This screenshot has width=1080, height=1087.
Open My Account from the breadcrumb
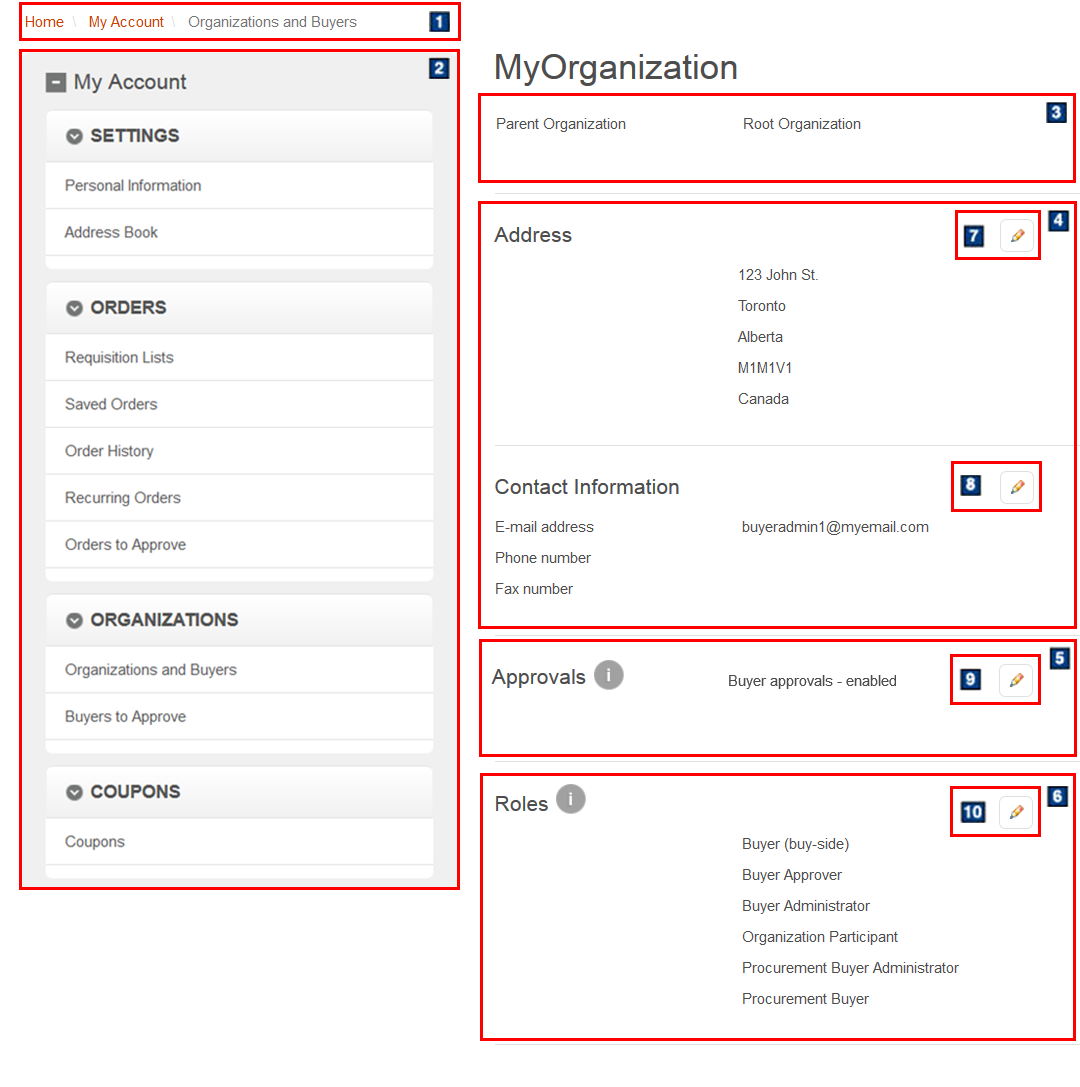[x=126, y=21]
